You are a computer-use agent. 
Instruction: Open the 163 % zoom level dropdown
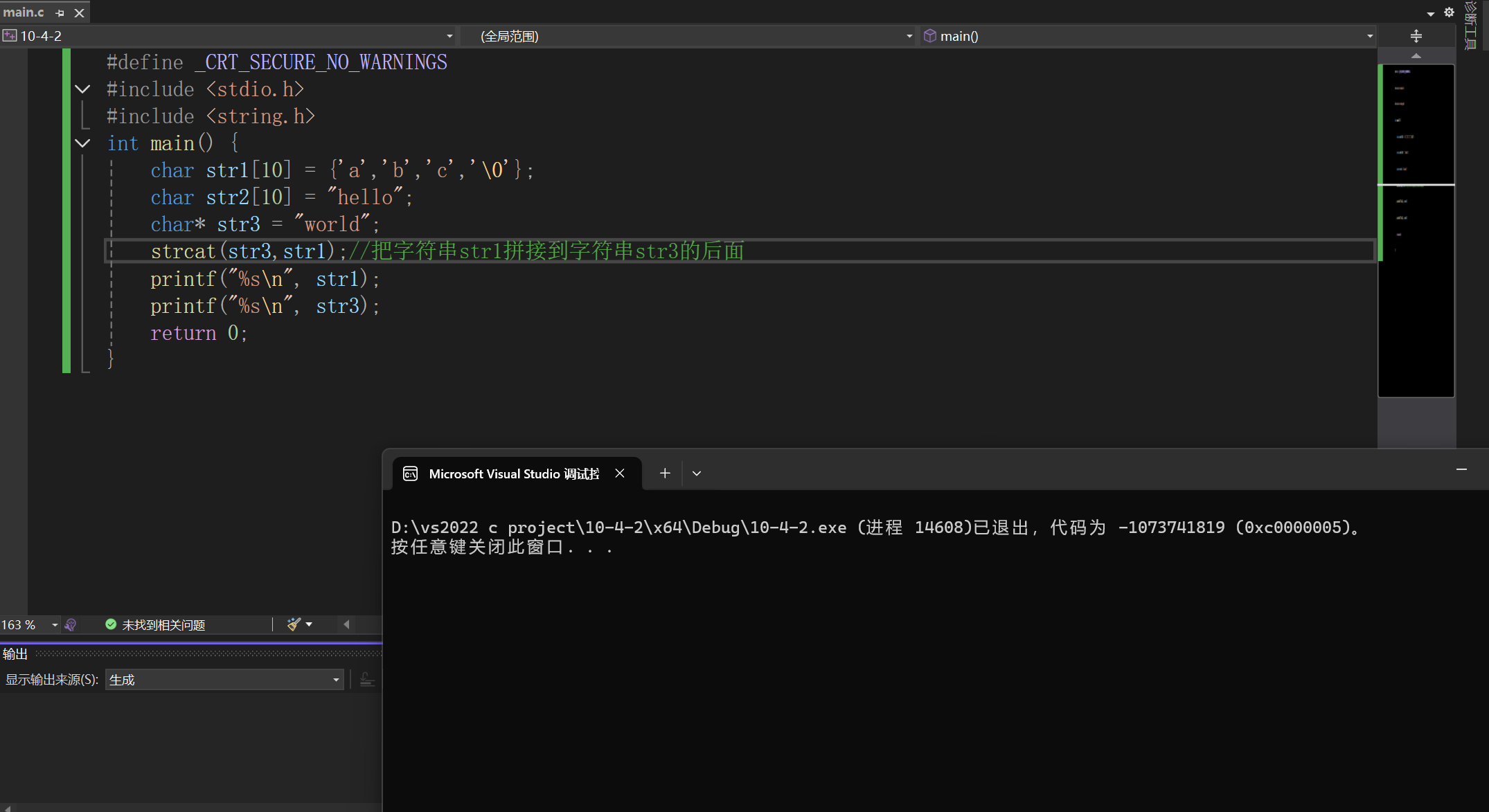click(55, 625)
